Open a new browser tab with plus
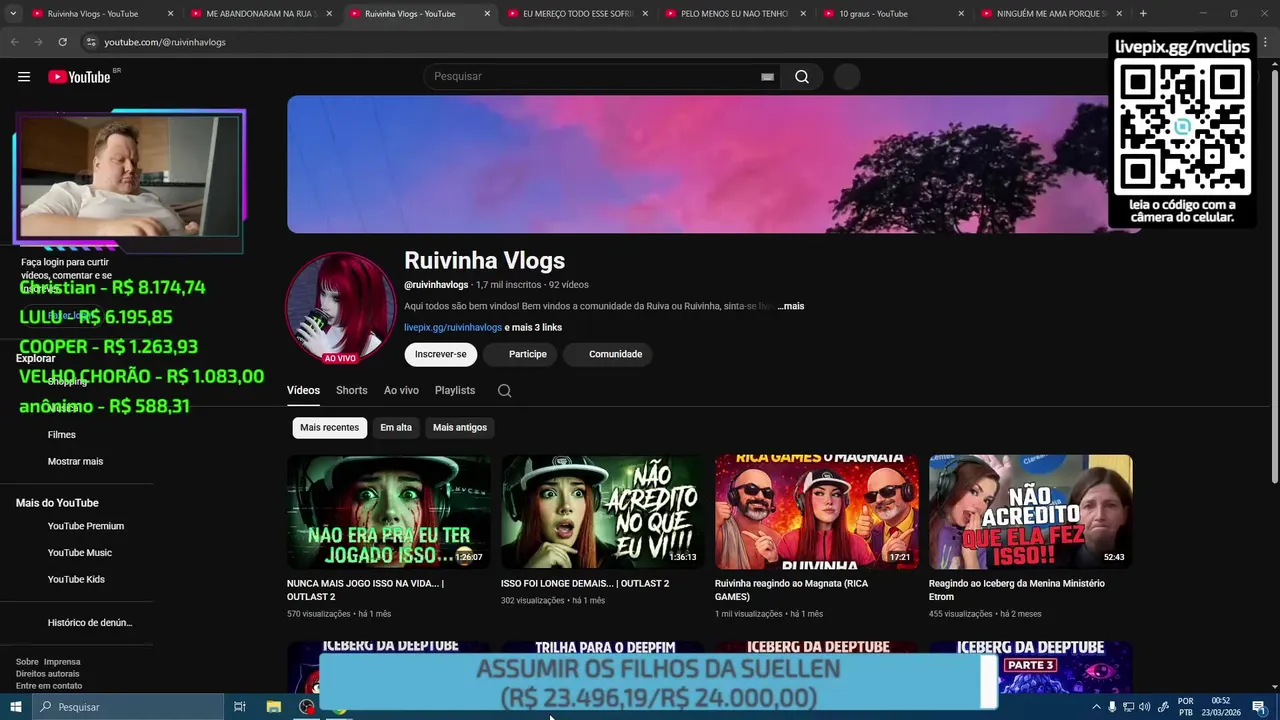The image size is (1280, 720). point(1143,14)
